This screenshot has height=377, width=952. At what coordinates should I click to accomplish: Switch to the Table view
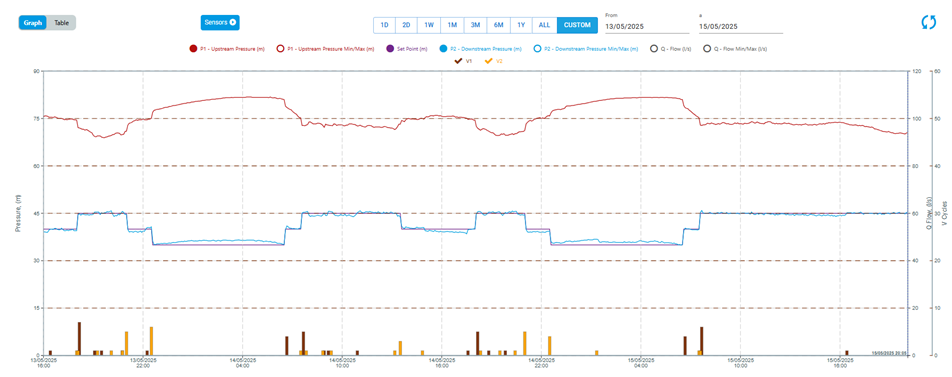coord(61,23)
